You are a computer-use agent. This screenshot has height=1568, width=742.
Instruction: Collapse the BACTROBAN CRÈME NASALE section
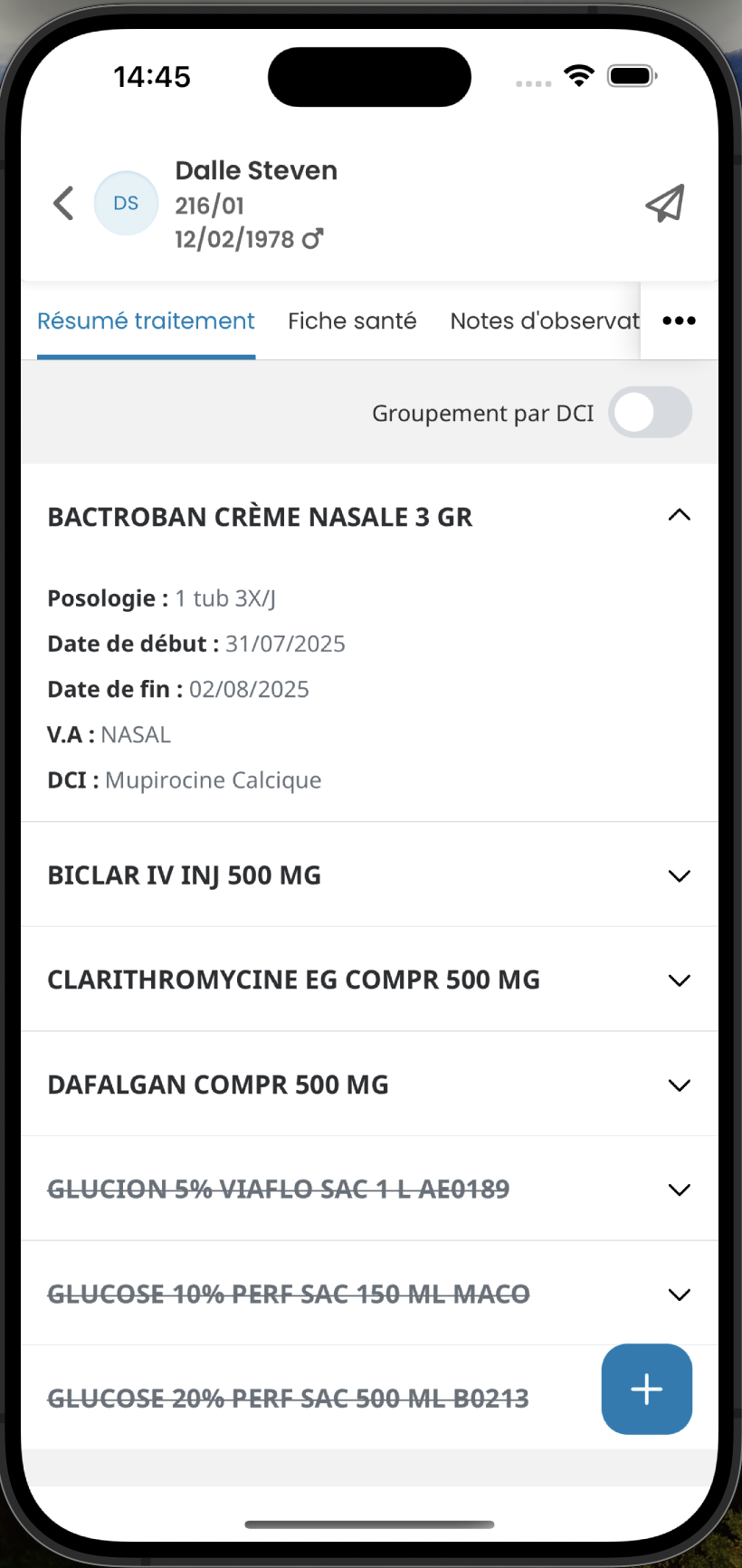coord(679,516)
